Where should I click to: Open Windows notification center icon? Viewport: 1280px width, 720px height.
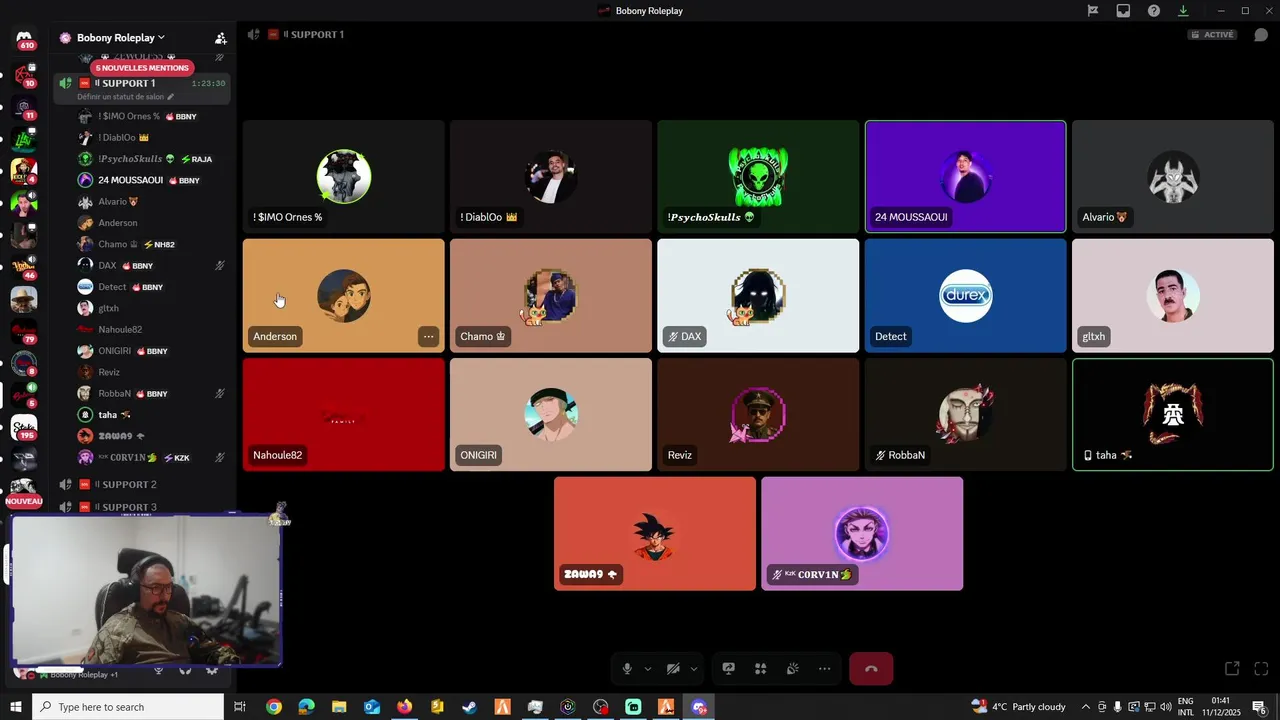(x=1259, y=707)
